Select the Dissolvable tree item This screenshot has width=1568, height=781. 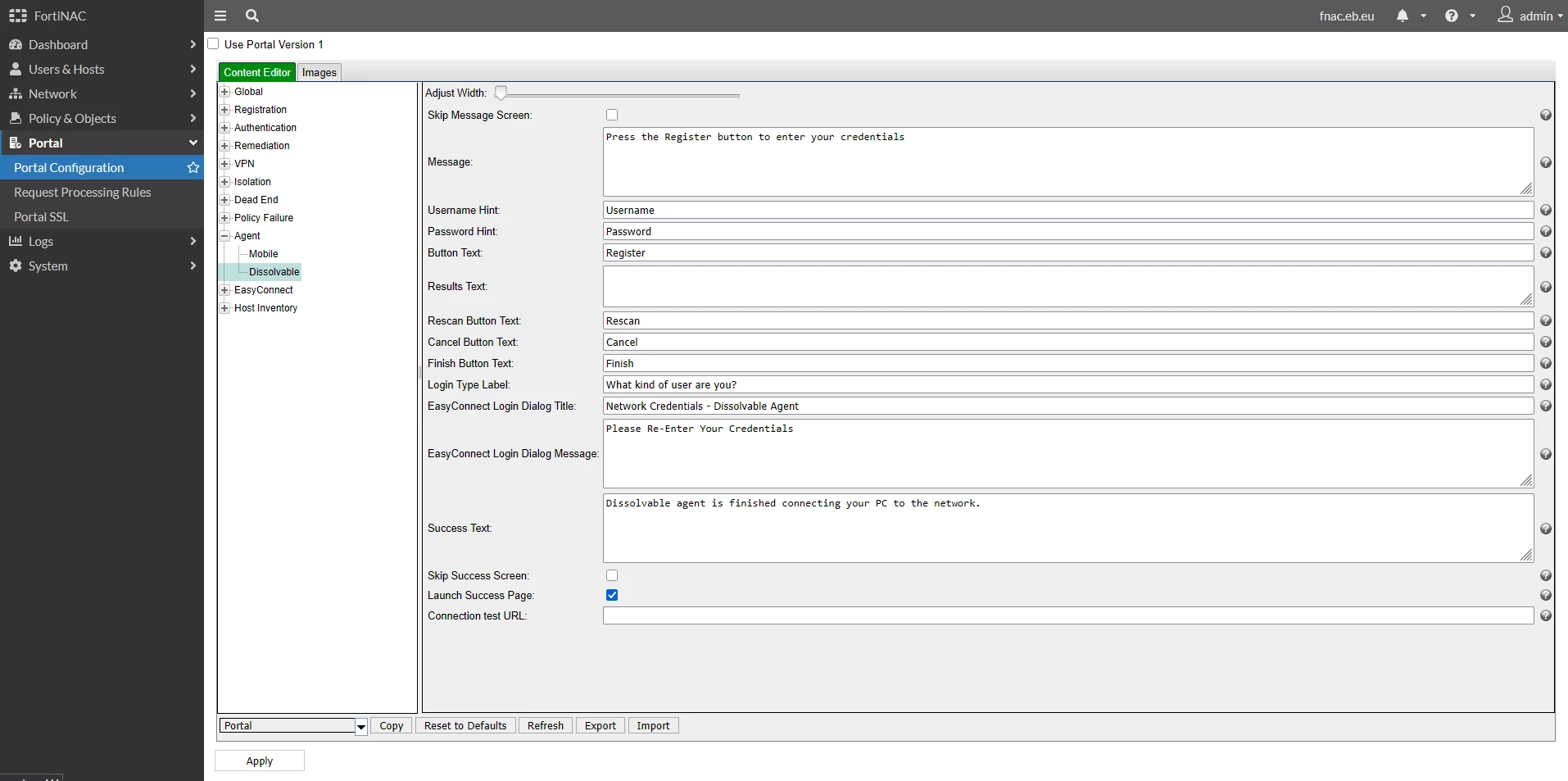click(274, 272)
